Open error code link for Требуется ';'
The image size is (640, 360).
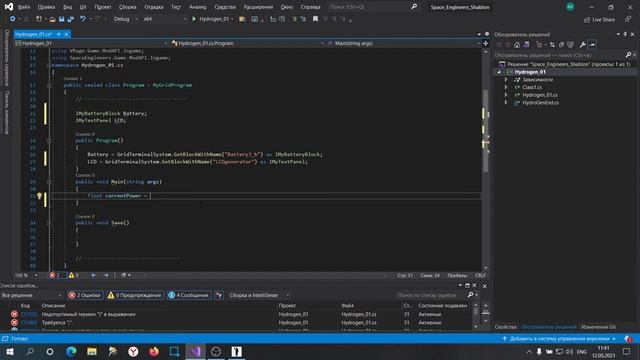tap(29, 322)
